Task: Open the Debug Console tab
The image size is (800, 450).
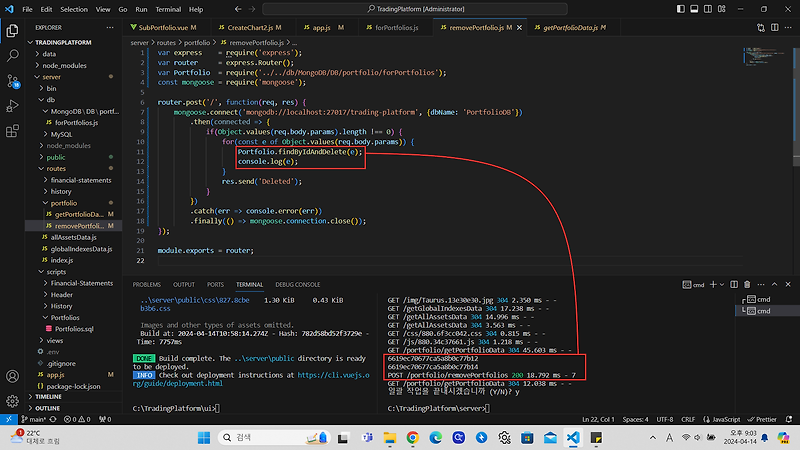Action: [297, 285]
